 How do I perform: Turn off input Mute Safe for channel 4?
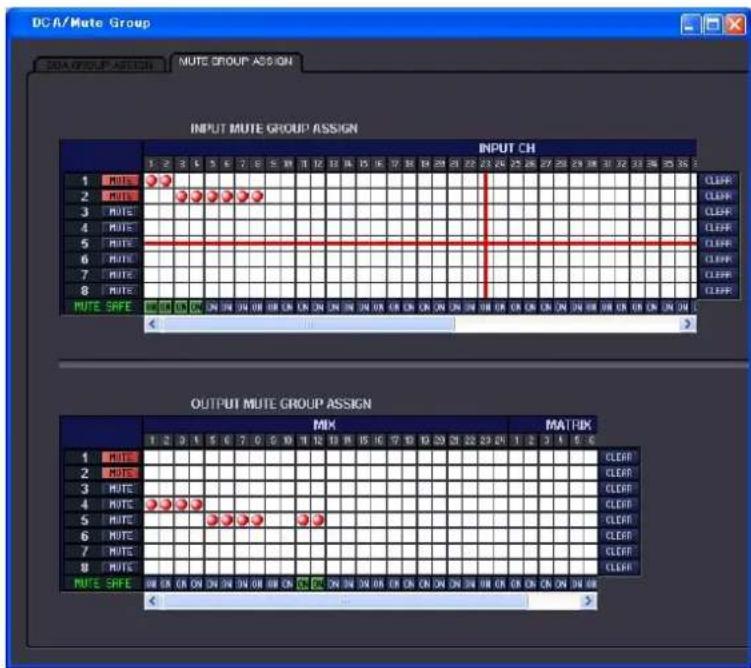tap(196, 307)
